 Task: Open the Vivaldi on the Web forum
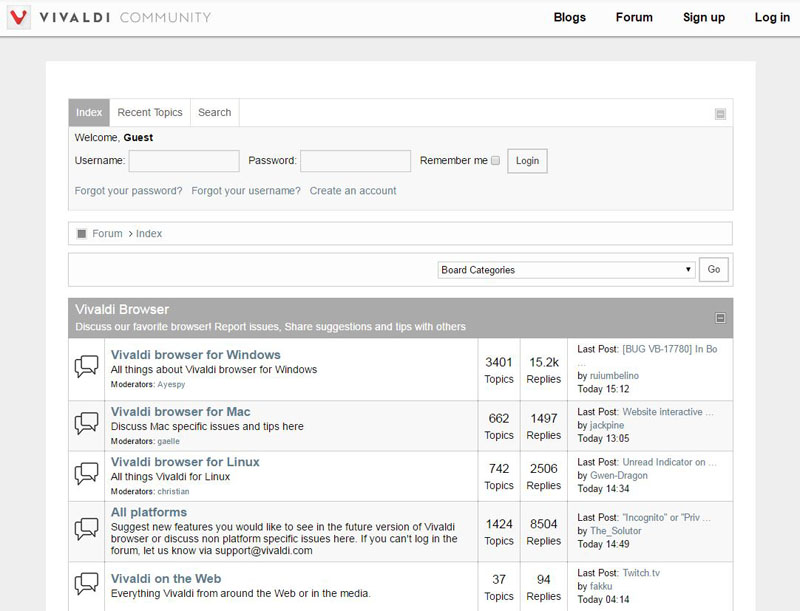(x=166, y=578)
